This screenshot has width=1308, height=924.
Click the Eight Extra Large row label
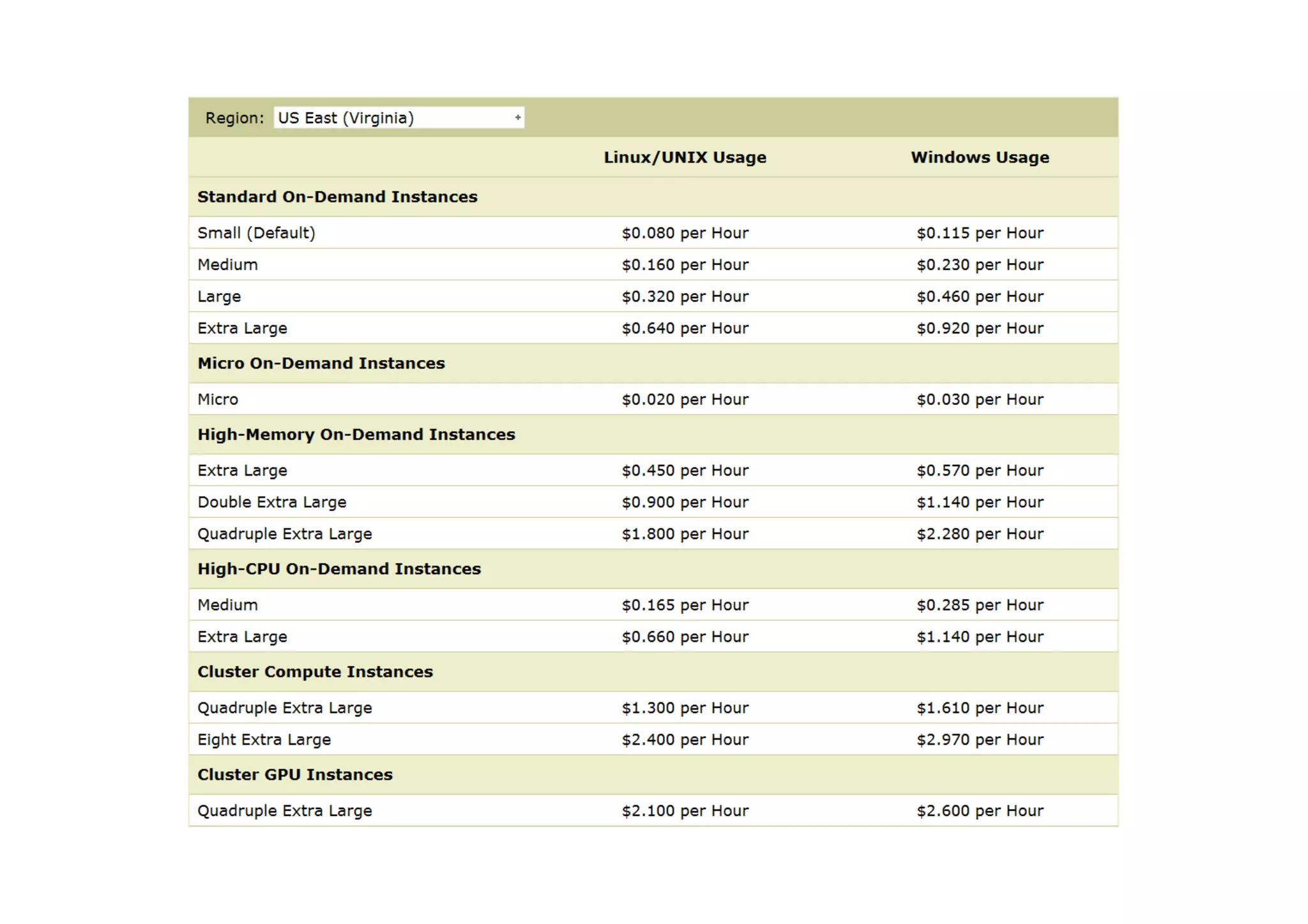point(264,740)
